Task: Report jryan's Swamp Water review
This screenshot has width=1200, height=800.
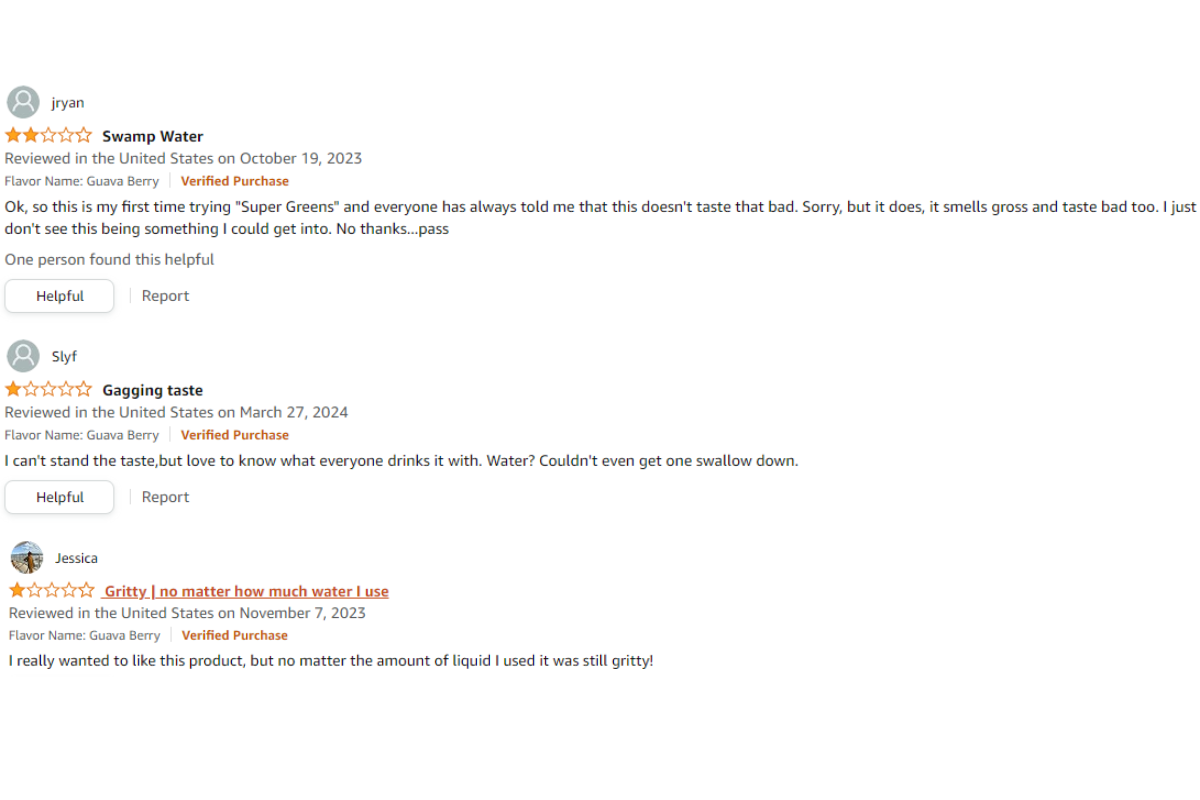Action: coord(165,296)
